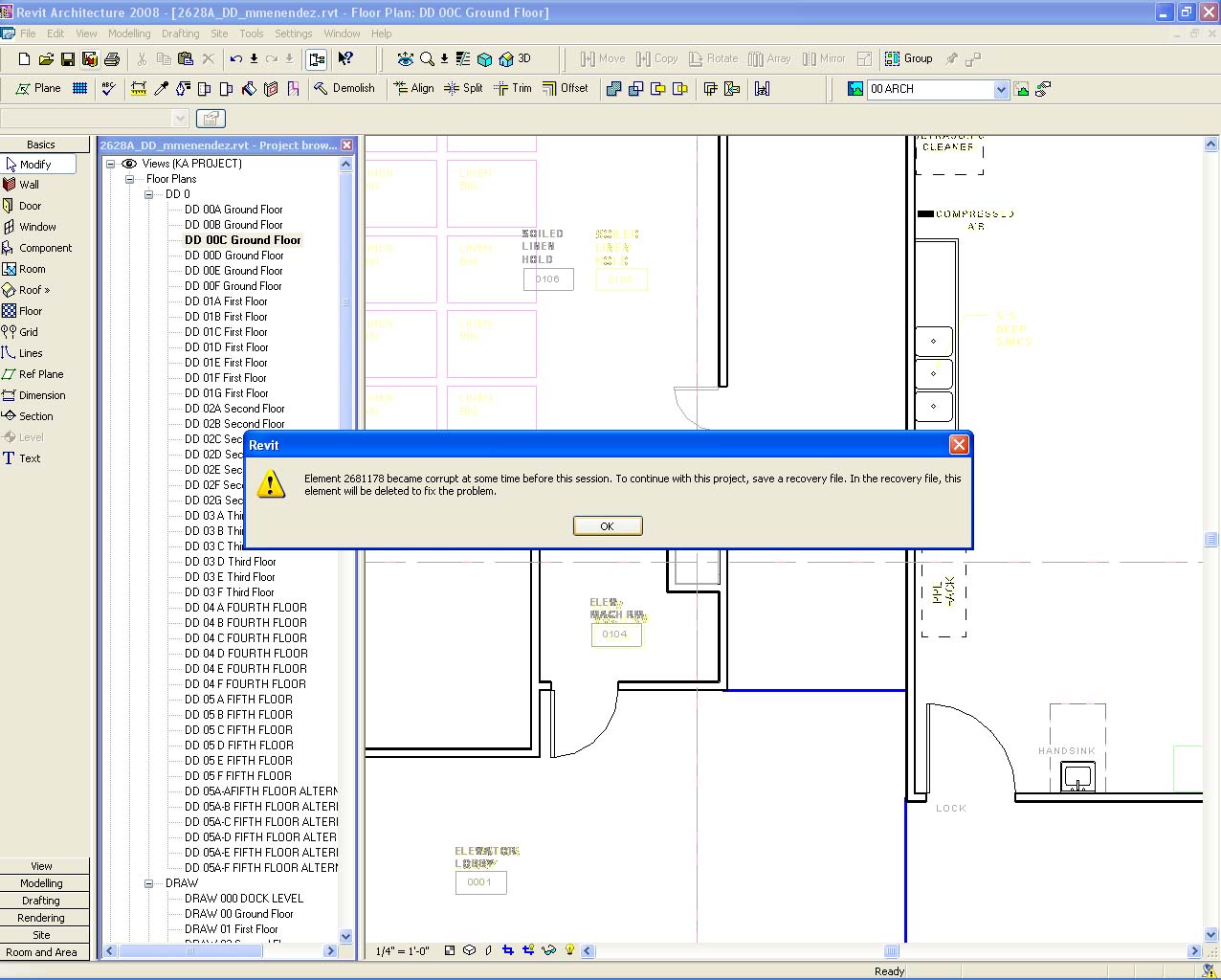The width and height of the screenshot is (1221, 980).
Task: Open the Drafting menu
Action: [x=180, y=33]
